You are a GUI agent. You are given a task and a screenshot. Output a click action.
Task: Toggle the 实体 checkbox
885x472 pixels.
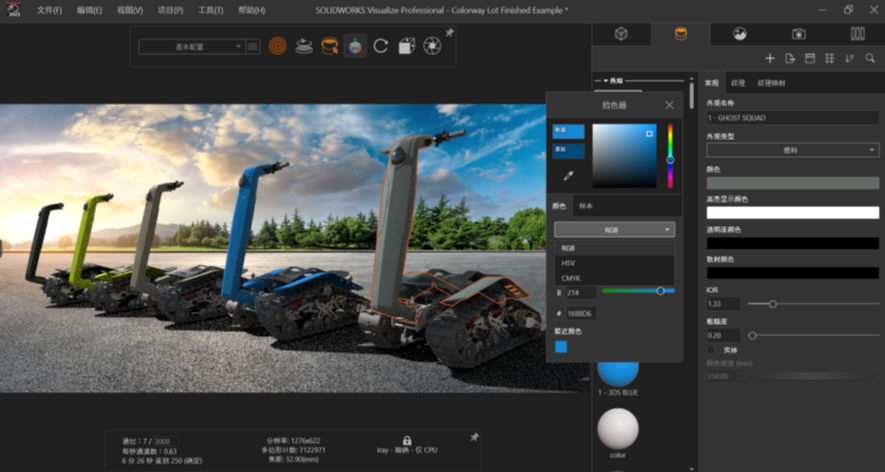(712, 350)
